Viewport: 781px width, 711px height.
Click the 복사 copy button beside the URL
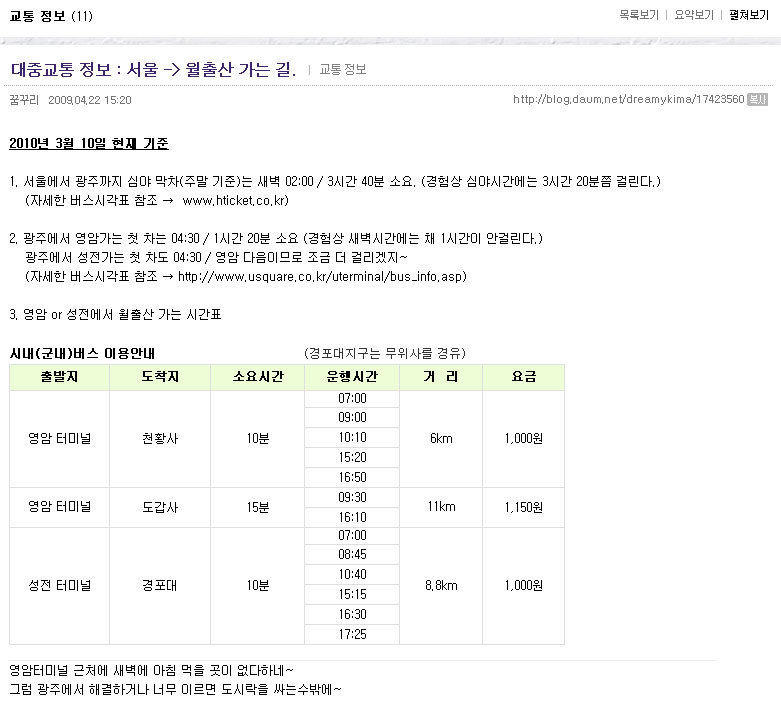tap(758, 99)
